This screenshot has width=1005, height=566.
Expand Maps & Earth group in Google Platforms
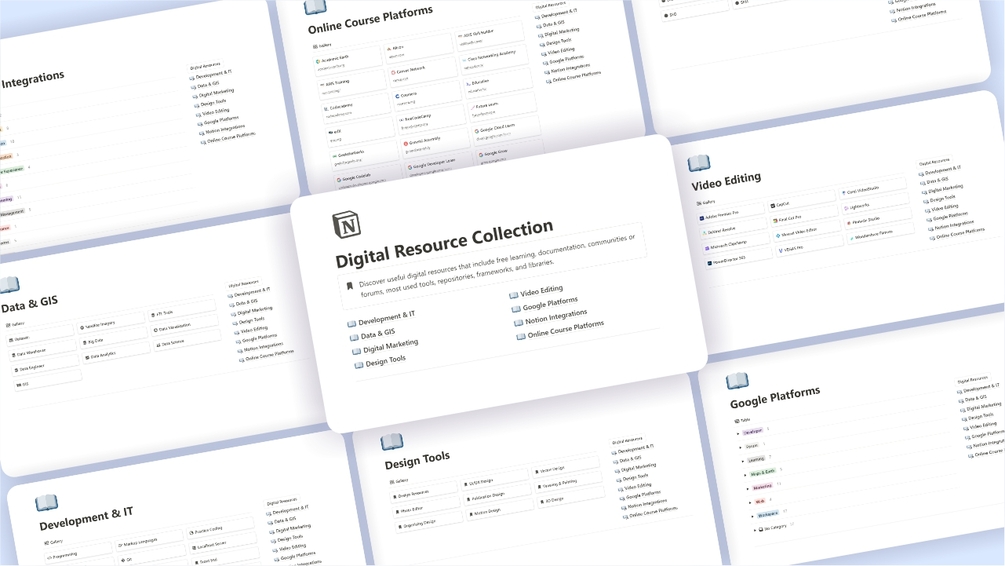coord(745,475)
